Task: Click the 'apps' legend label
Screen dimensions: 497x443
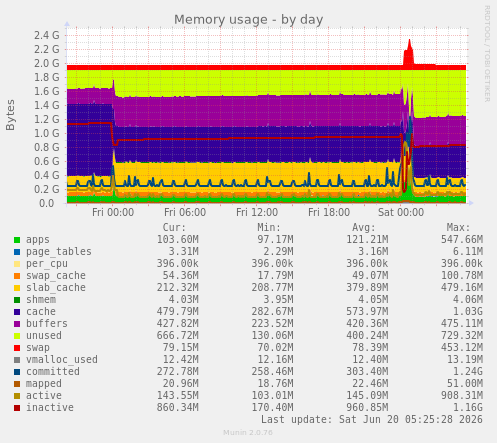Action: point(38,240)
